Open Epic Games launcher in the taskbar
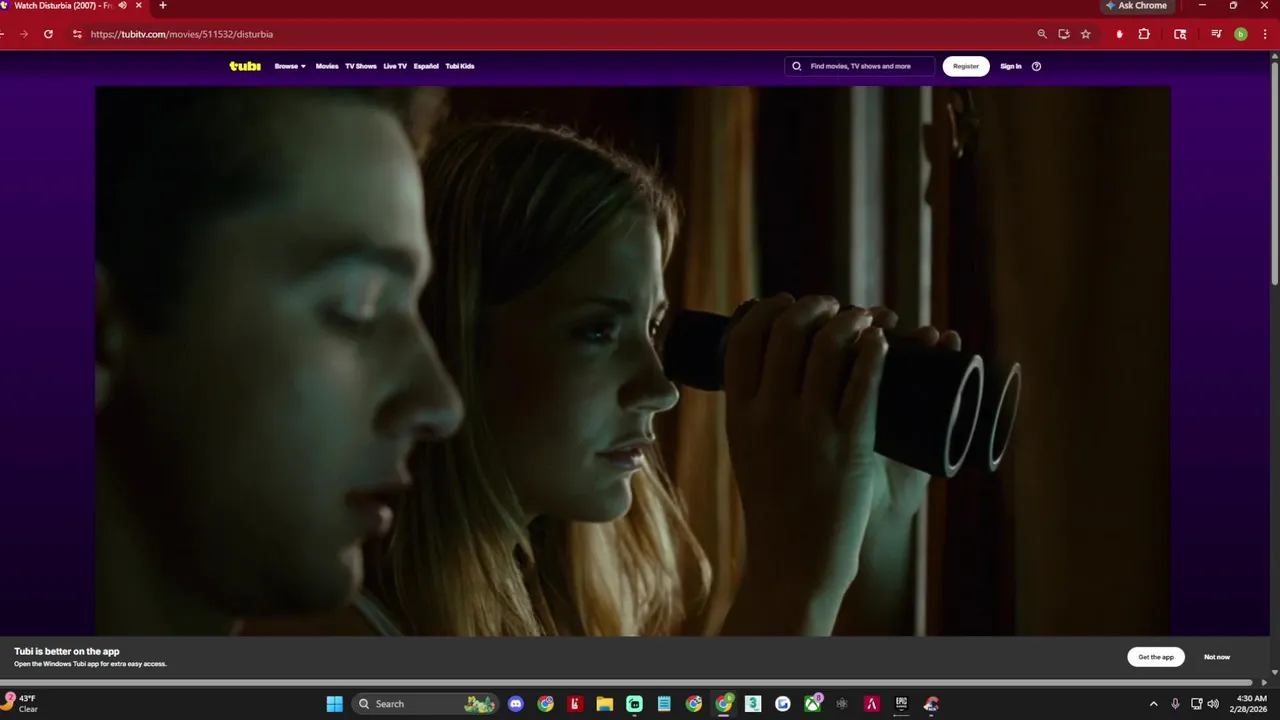Viewport: 1280px width, 720px height. (x=901, y=704)
